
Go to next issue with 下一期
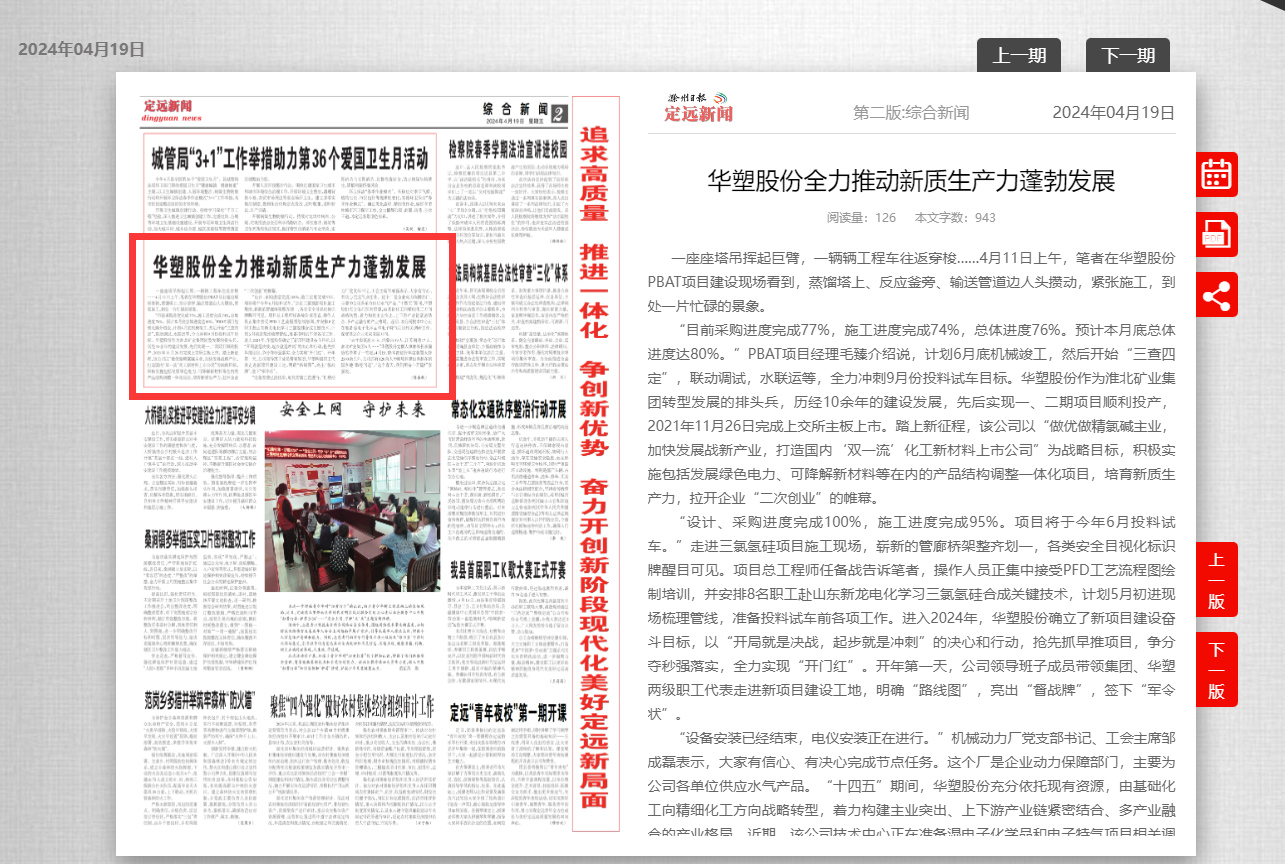pos(1127,56)
